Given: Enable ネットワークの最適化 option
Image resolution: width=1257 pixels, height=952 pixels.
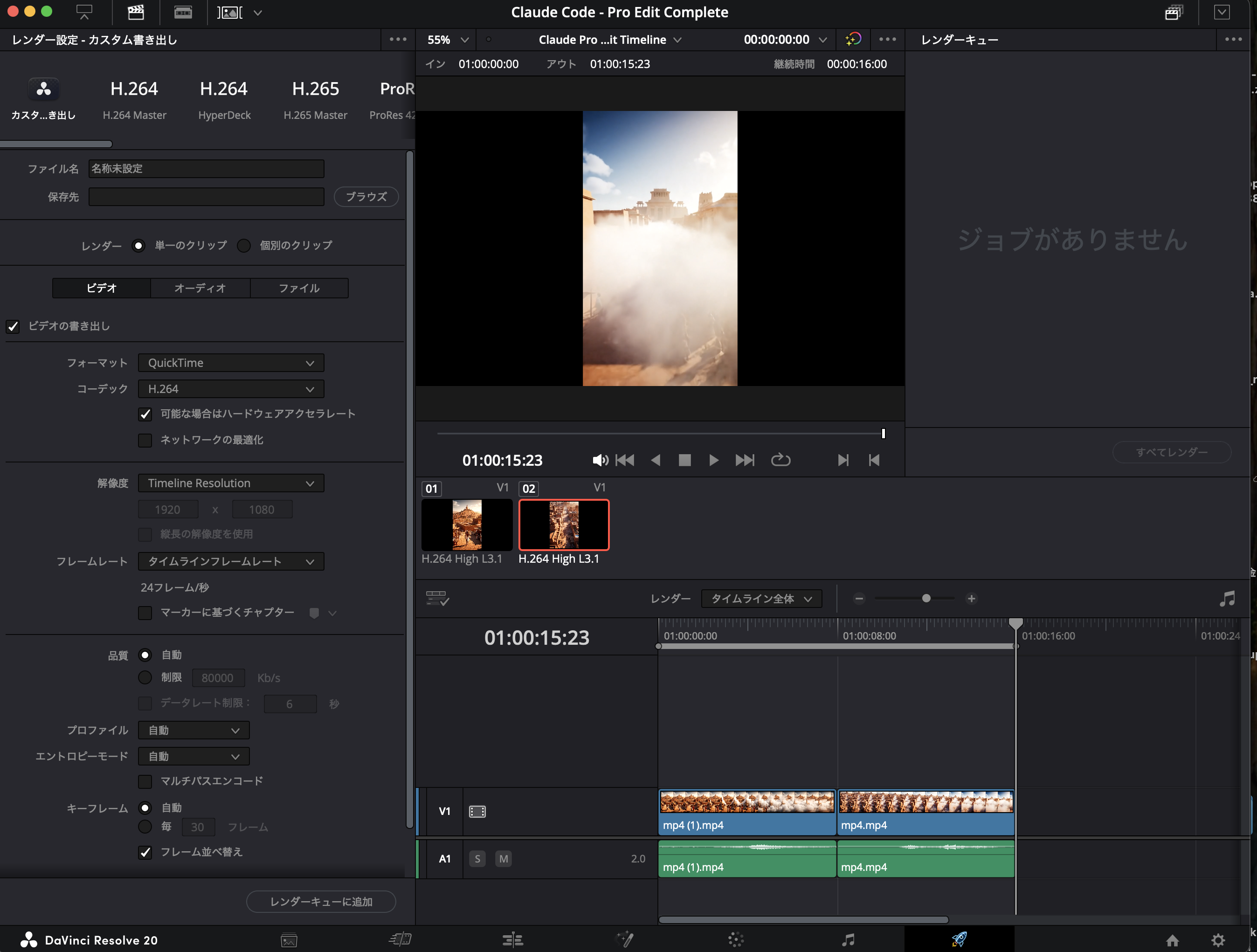Looking at the screenshot, I should [145, 441].
